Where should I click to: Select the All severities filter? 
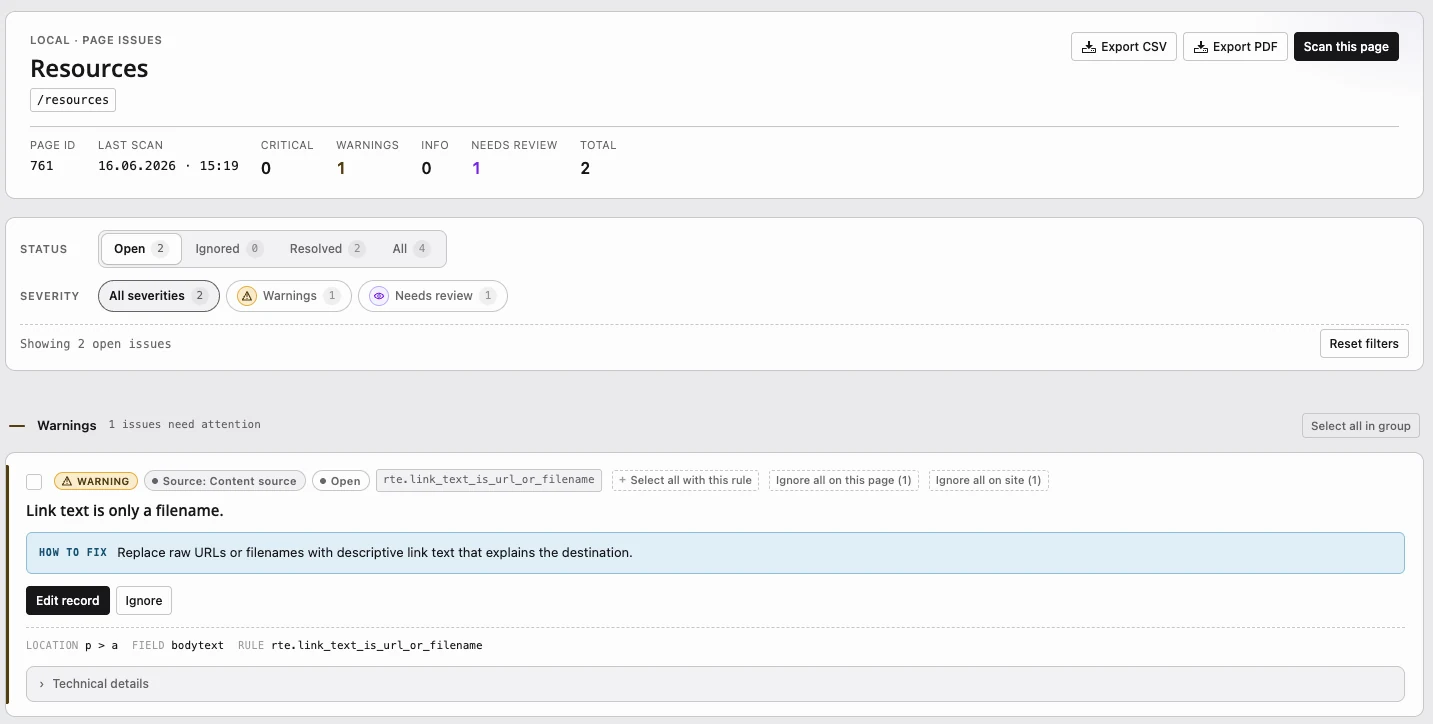point(158,296)
